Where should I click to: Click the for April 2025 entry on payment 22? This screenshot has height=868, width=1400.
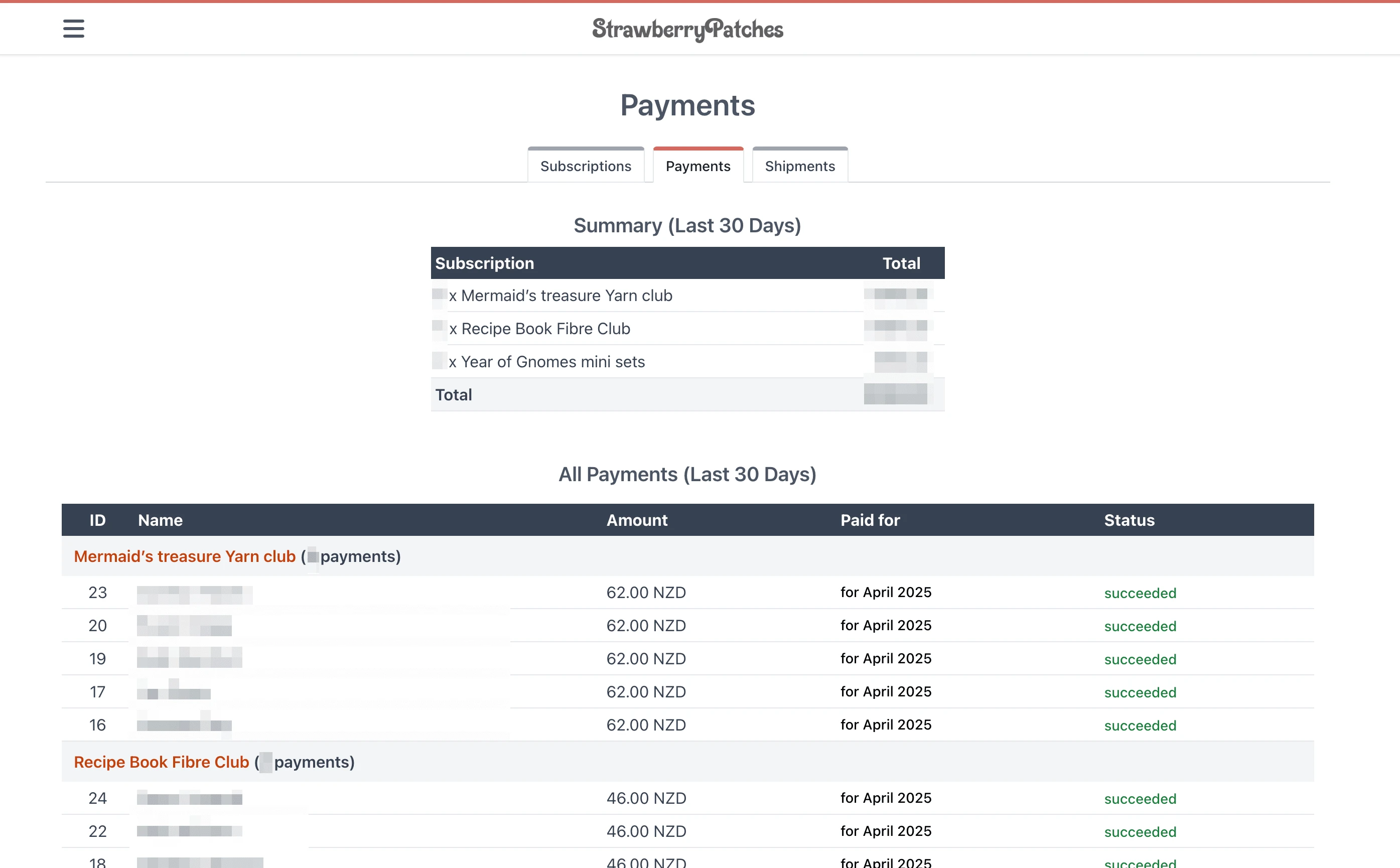click(886, 831)
